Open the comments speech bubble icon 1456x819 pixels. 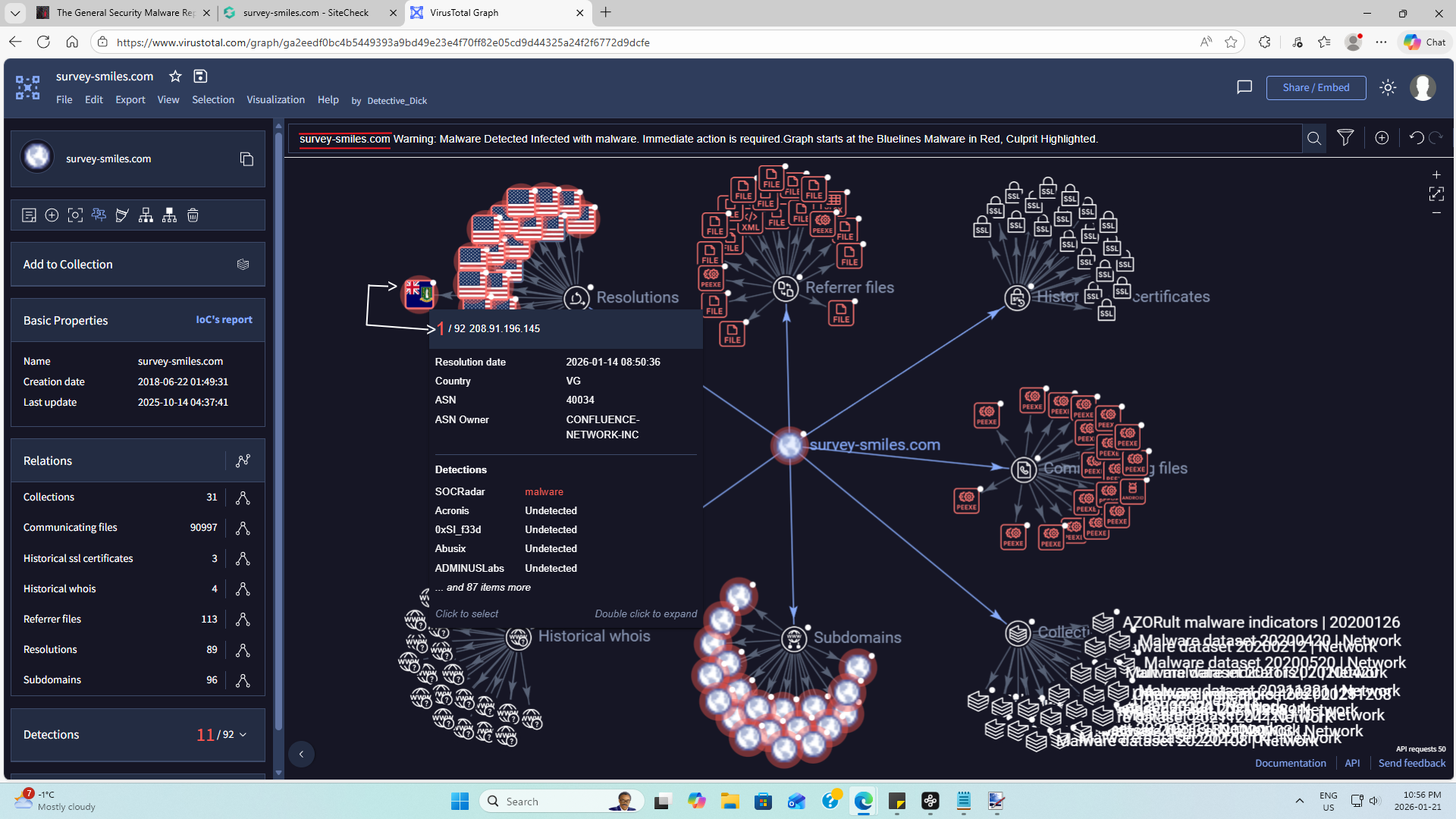coord(1244,87)
